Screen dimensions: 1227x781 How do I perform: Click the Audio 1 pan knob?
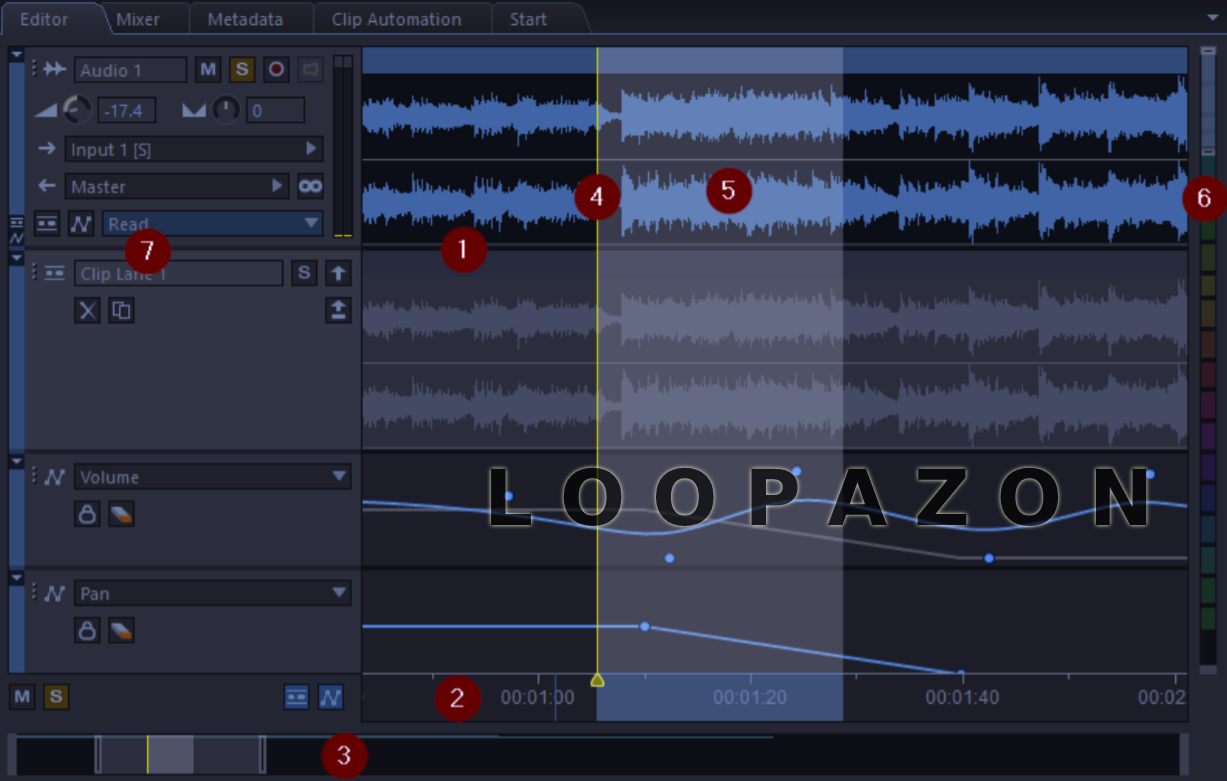pos(226,109)
